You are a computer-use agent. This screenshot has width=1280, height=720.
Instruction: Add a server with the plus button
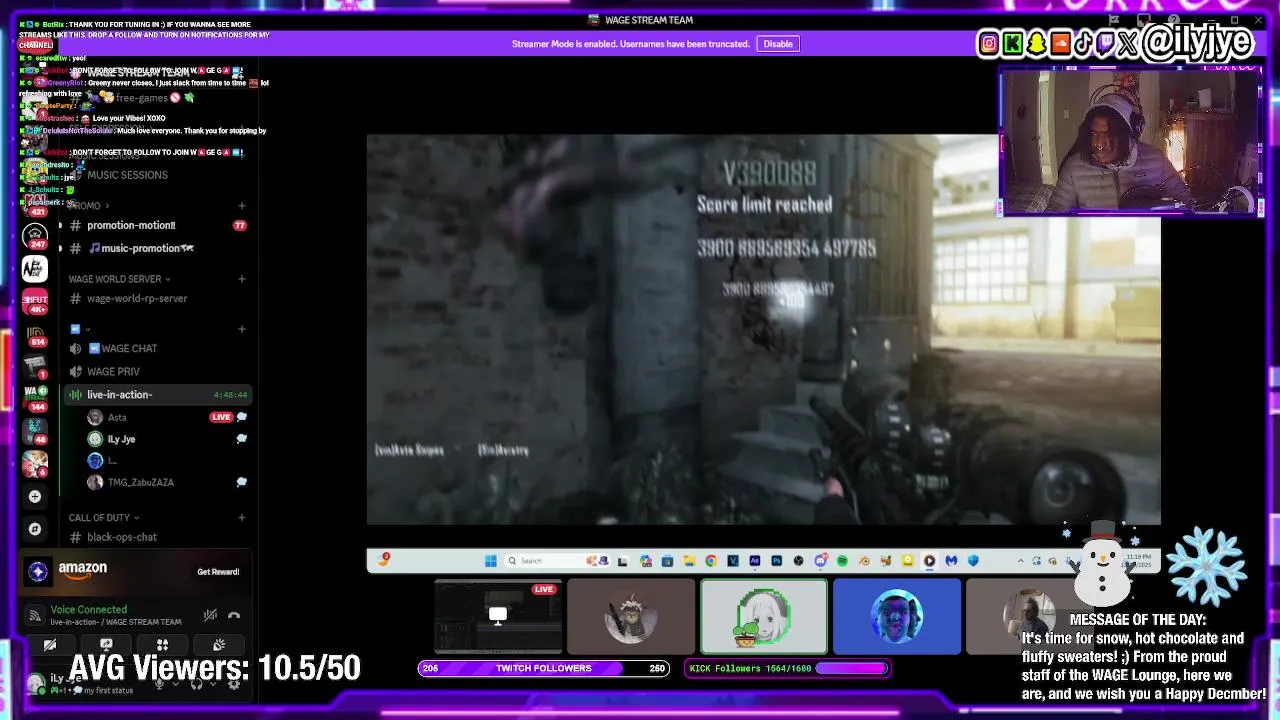tap(35, 496)
